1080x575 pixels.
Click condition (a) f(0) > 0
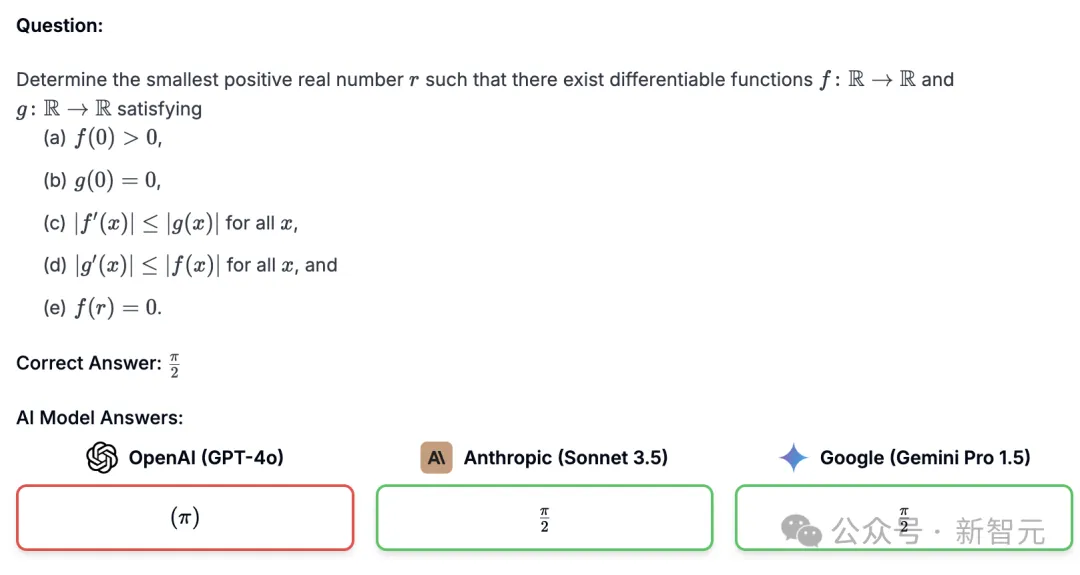point(103,138)
